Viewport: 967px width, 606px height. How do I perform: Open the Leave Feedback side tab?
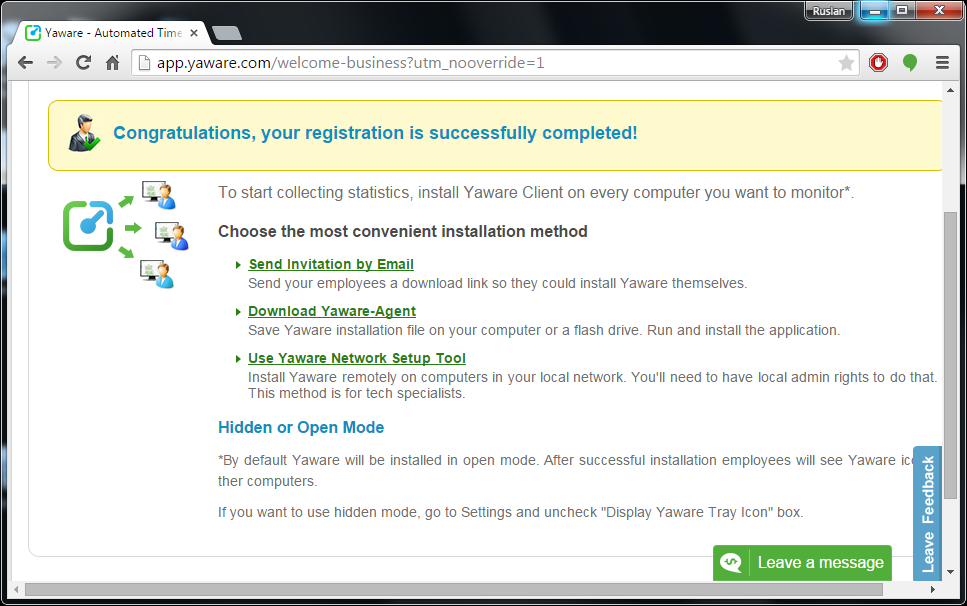tap(928, 514)
